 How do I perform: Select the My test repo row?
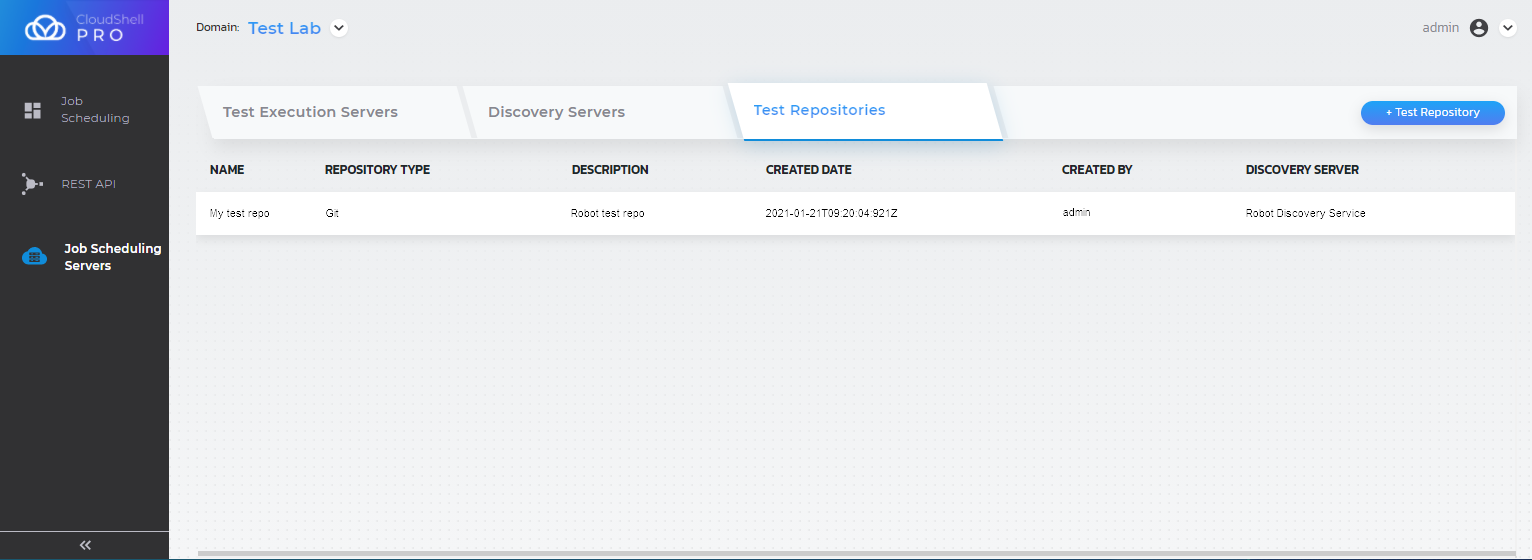point(240,214)
